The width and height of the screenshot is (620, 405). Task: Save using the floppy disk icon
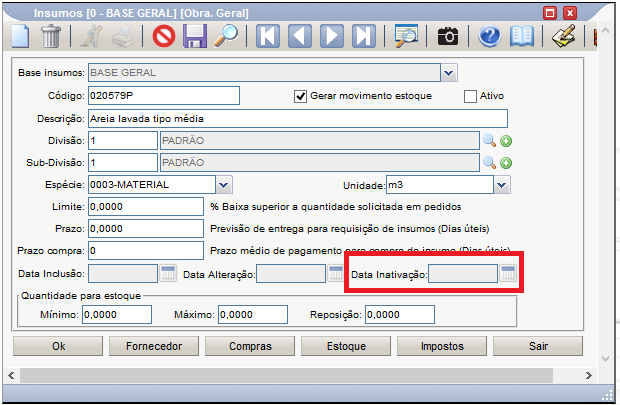pos(195,36)
